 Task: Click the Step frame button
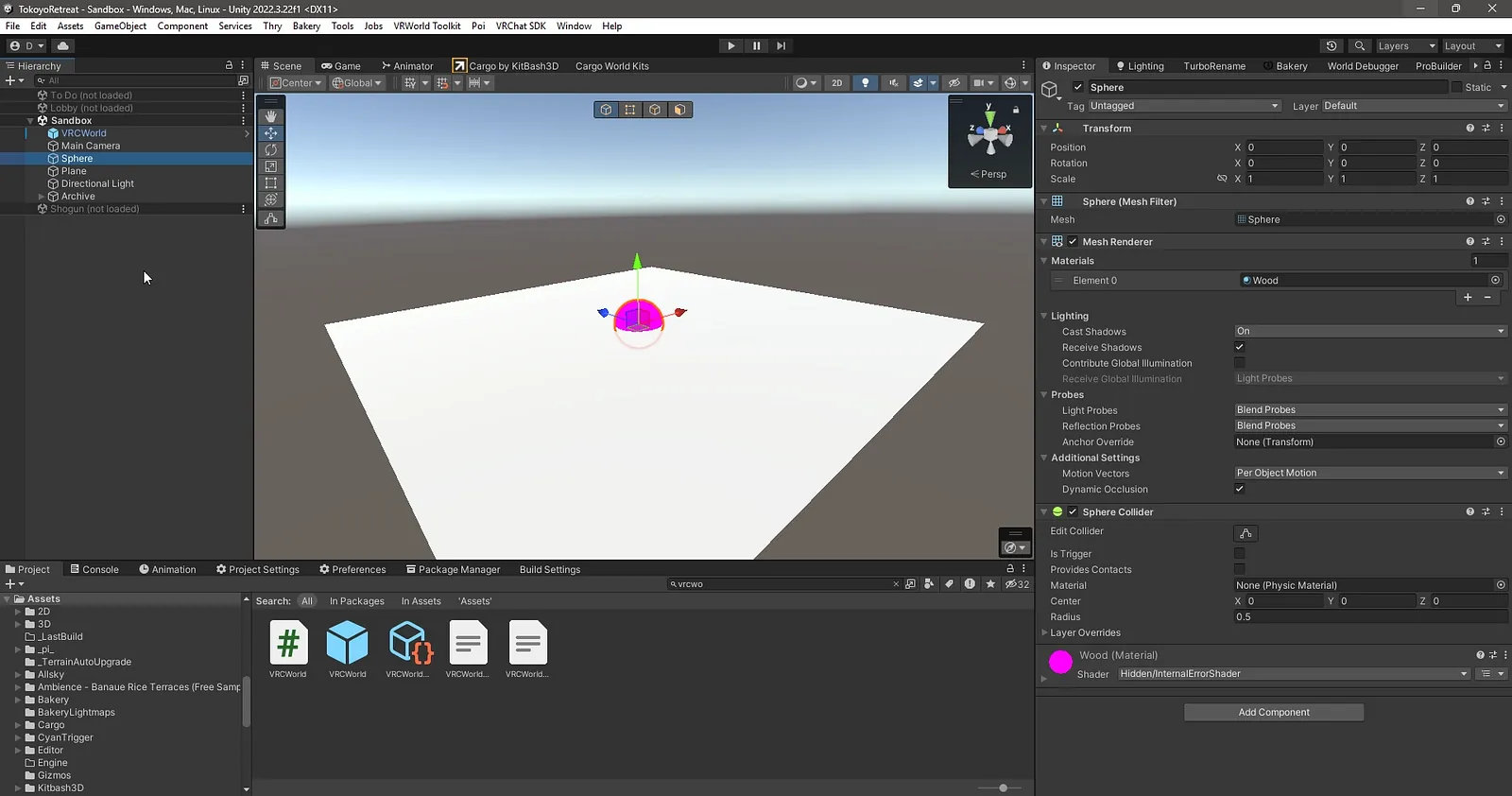pos(781,45)
